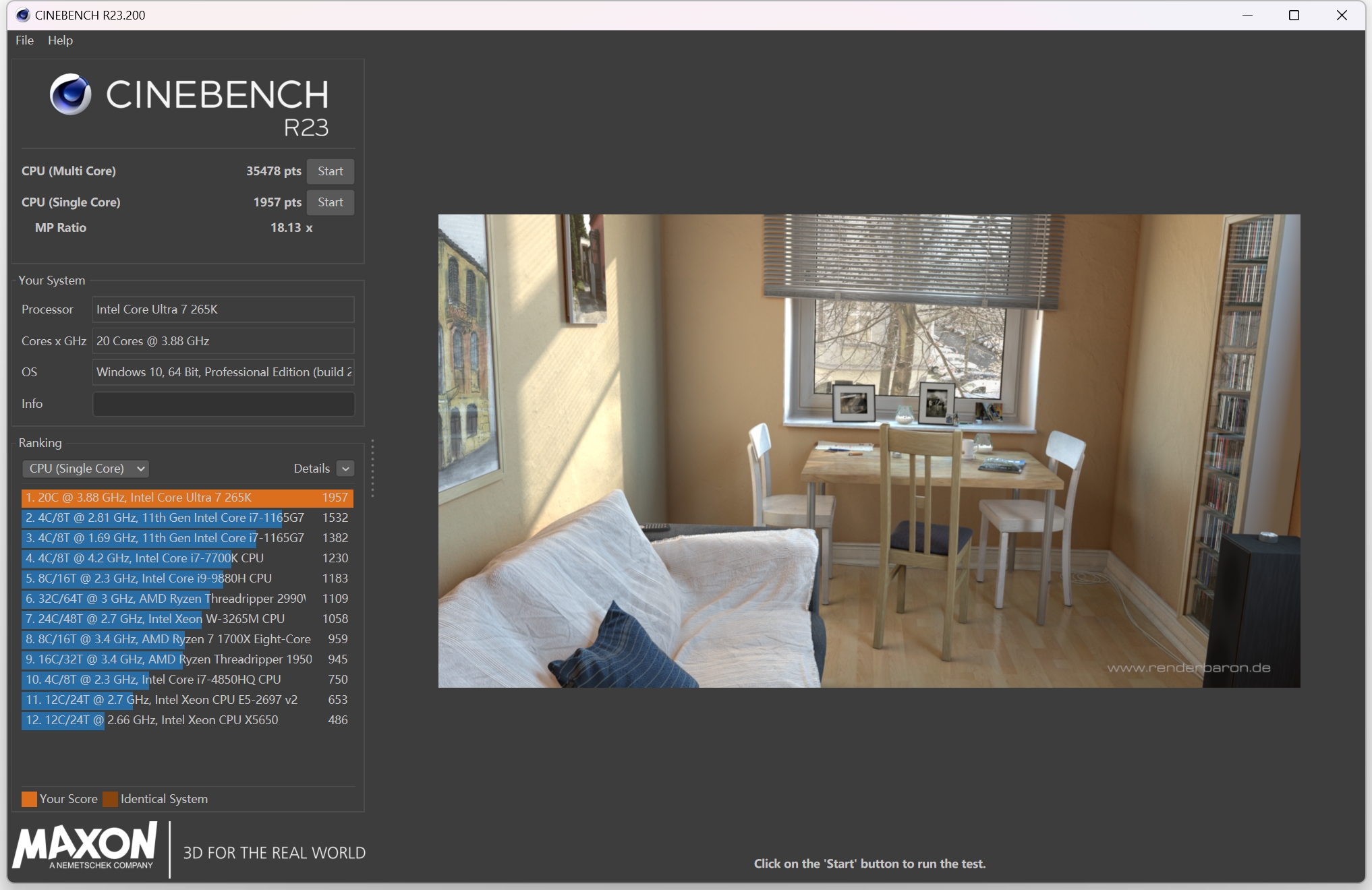This screenshot has width=1372, height=890.
Task: Click the rendered room preview image
Action: coord(869,450)
